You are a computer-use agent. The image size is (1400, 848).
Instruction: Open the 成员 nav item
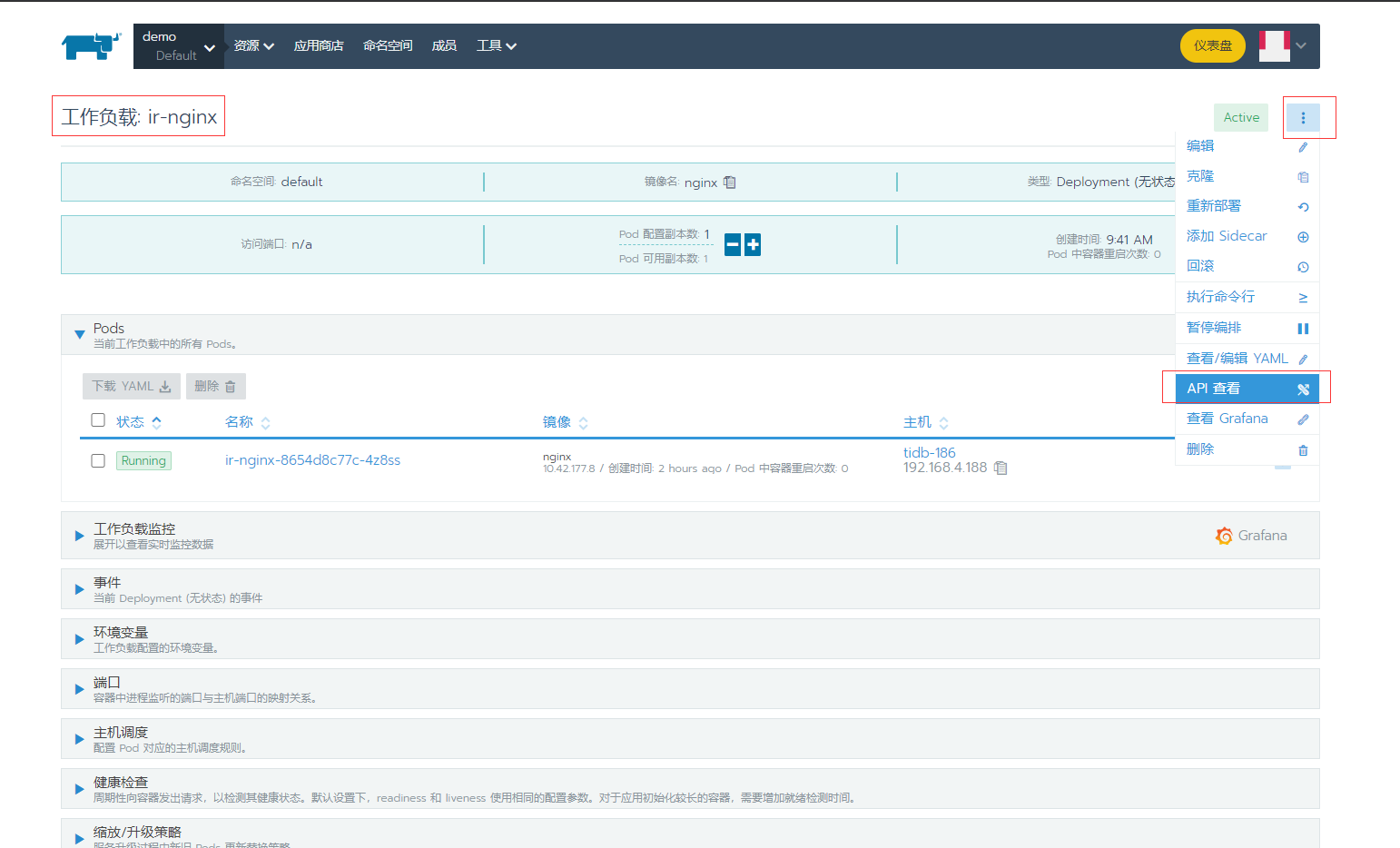[444, 46]
